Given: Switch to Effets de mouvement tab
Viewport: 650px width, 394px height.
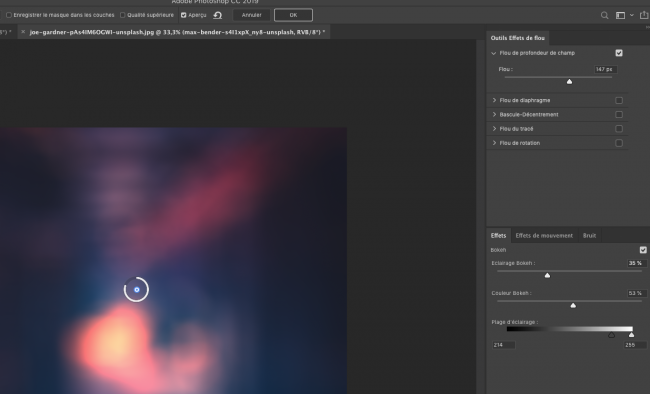Looking at the screenshot, I should [544, 235].
